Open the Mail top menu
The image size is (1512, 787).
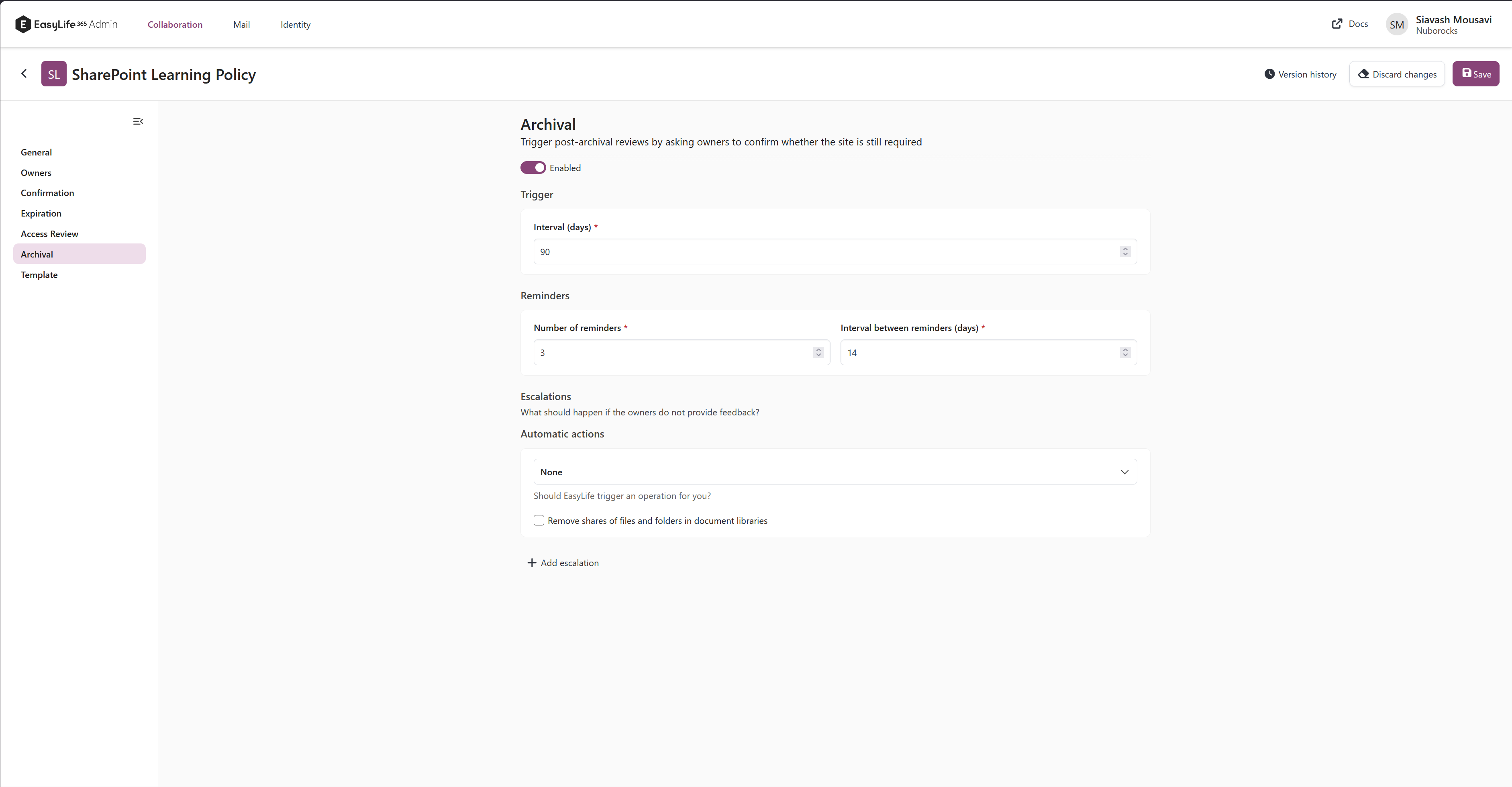[x=241, y=25]
